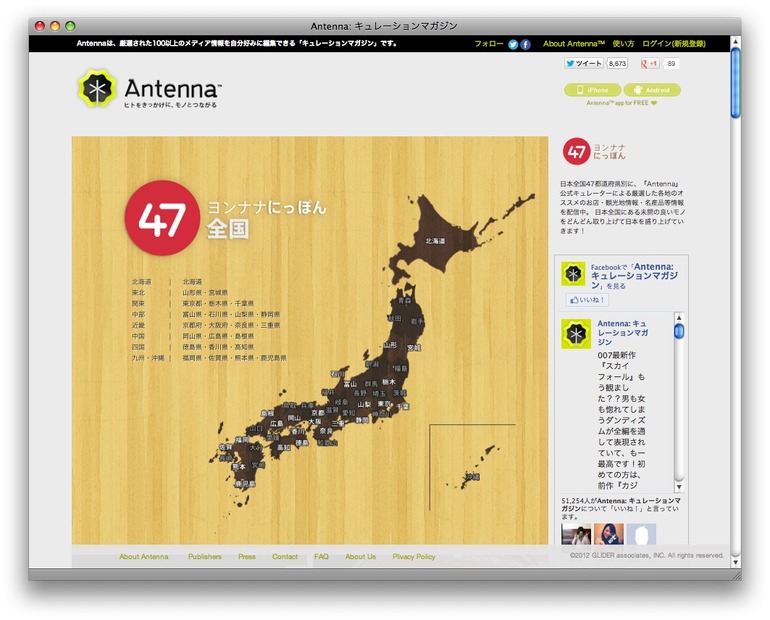This screenshot has width=770, height=620.
Task: Click 東京都 in the 関東 list row
Action: coord(192,303)
